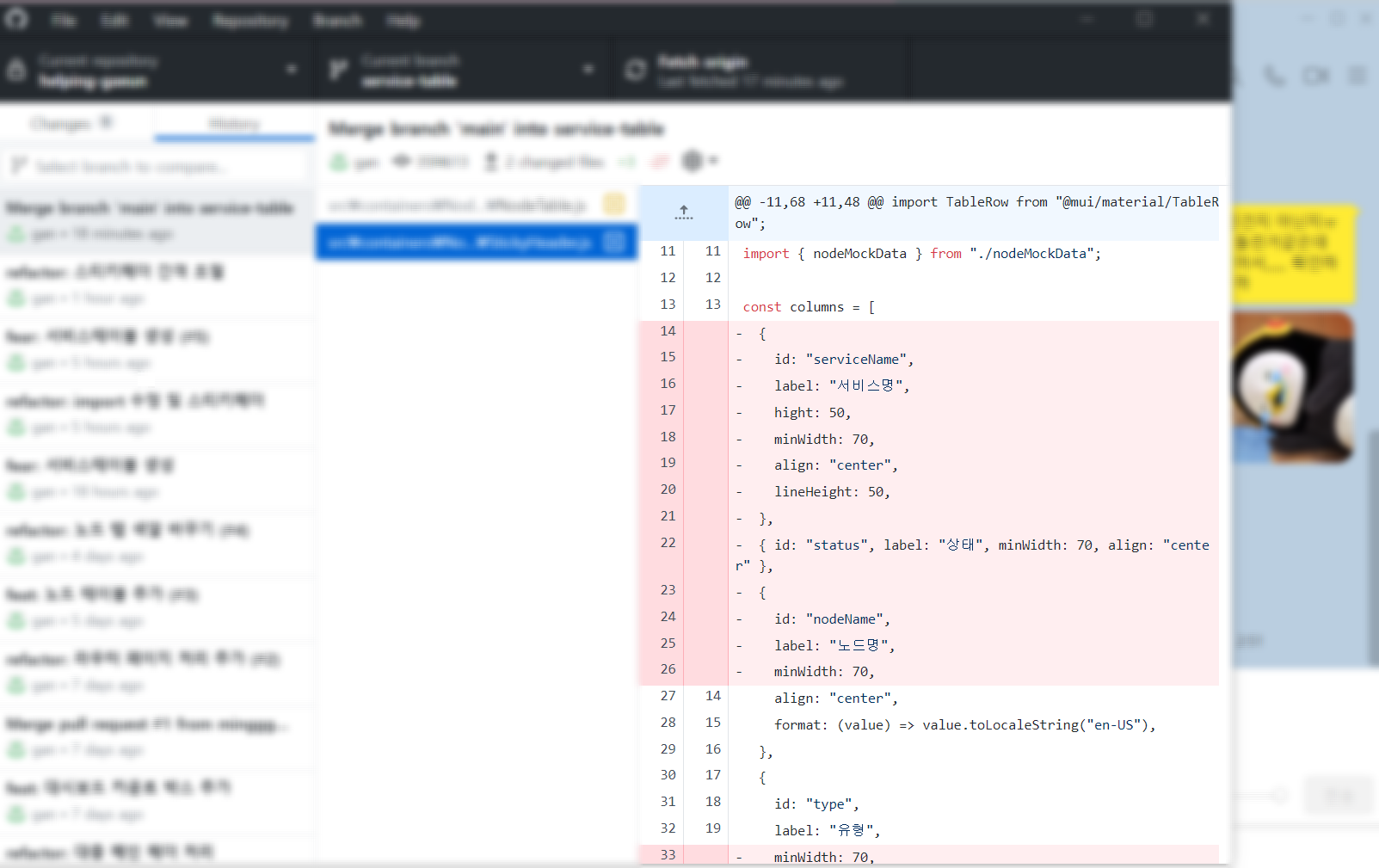Open the Repository menu
The height and width of the screenshot is (868, 1379).
[x=250, y=20]
